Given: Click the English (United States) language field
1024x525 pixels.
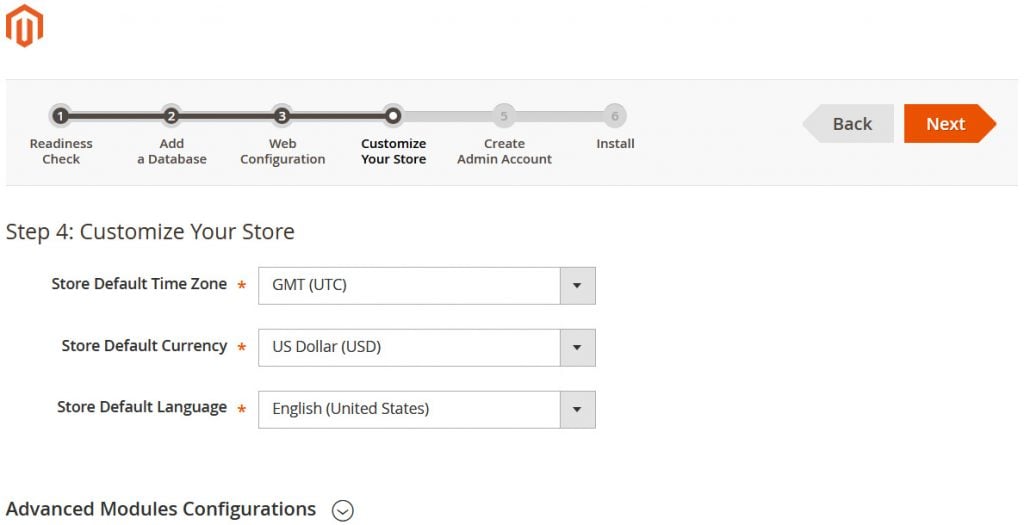Looking at the screenshot, I should click(x=409, y=409).
